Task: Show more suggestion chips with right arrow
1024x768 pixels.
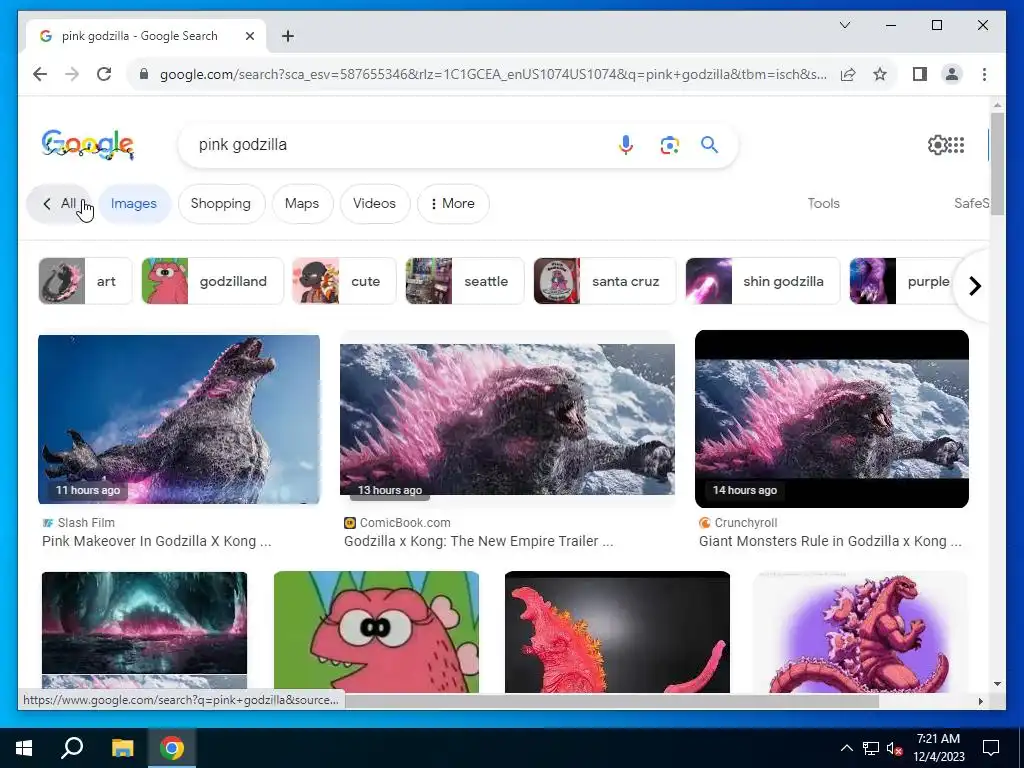Action: (974, 285)
